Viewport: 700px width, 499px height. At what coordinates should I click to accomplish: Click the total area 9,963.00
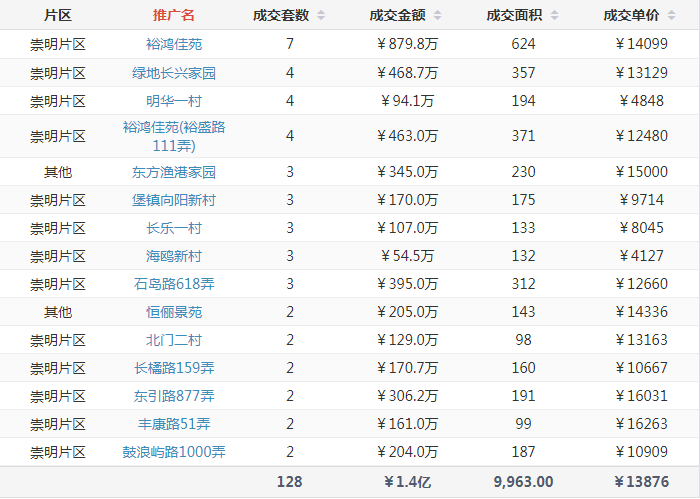(x=523, y=482)
